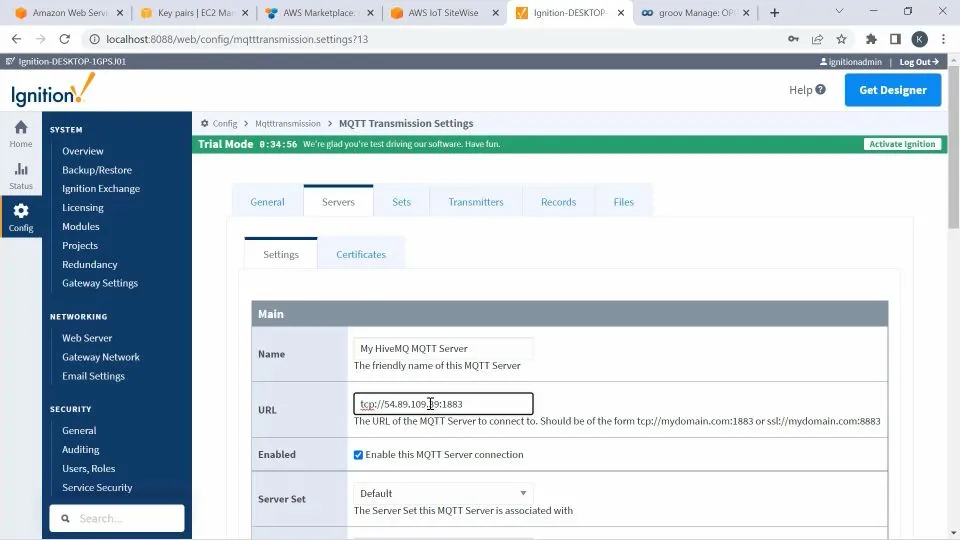Open Gateway Settings in the sidebar
Image resolution: width=960 pixels, height=540 pixels.
(x=100, y=283)
